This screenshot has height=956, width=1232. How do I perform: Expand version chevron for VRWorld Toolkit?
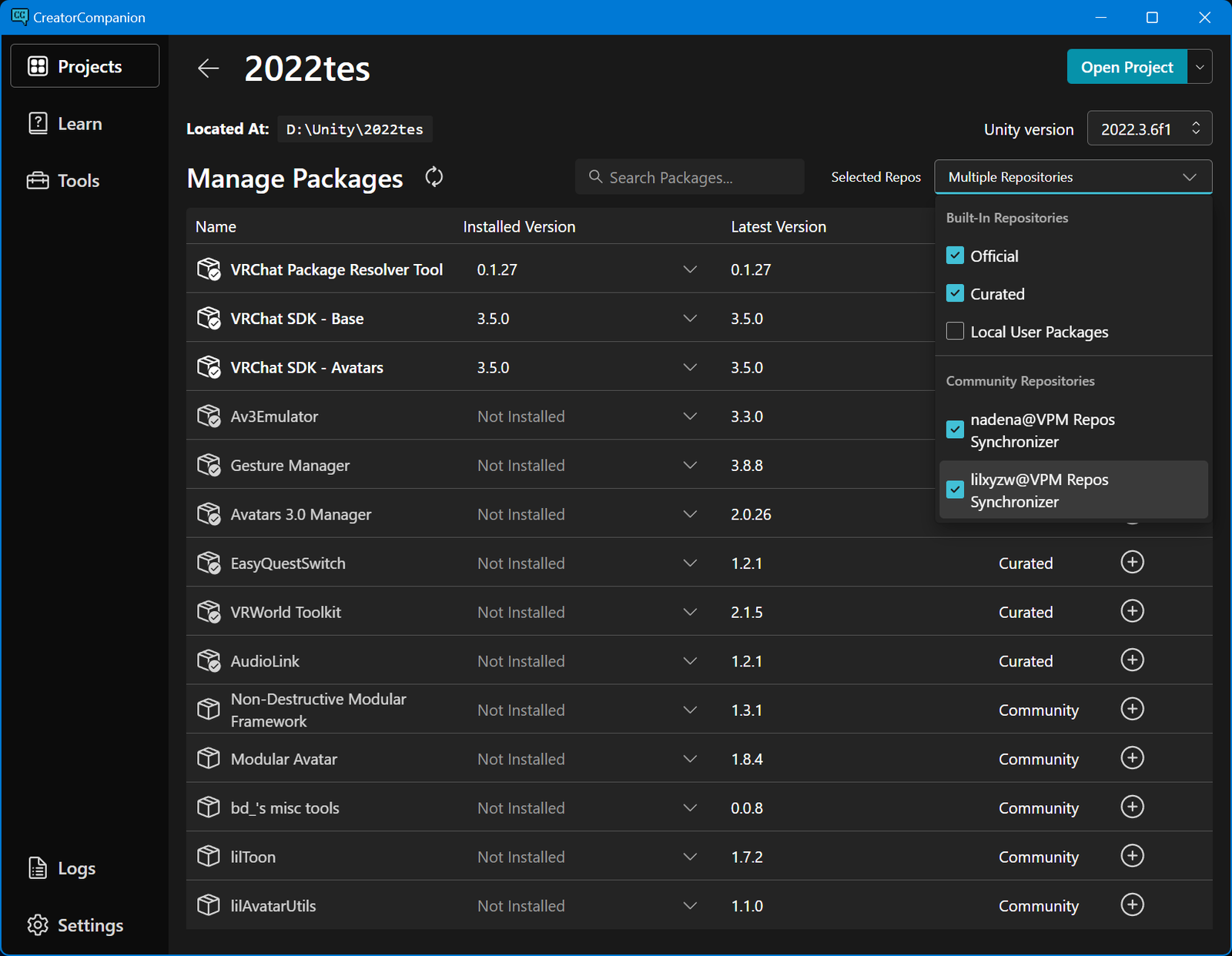(x=690, y=612)
